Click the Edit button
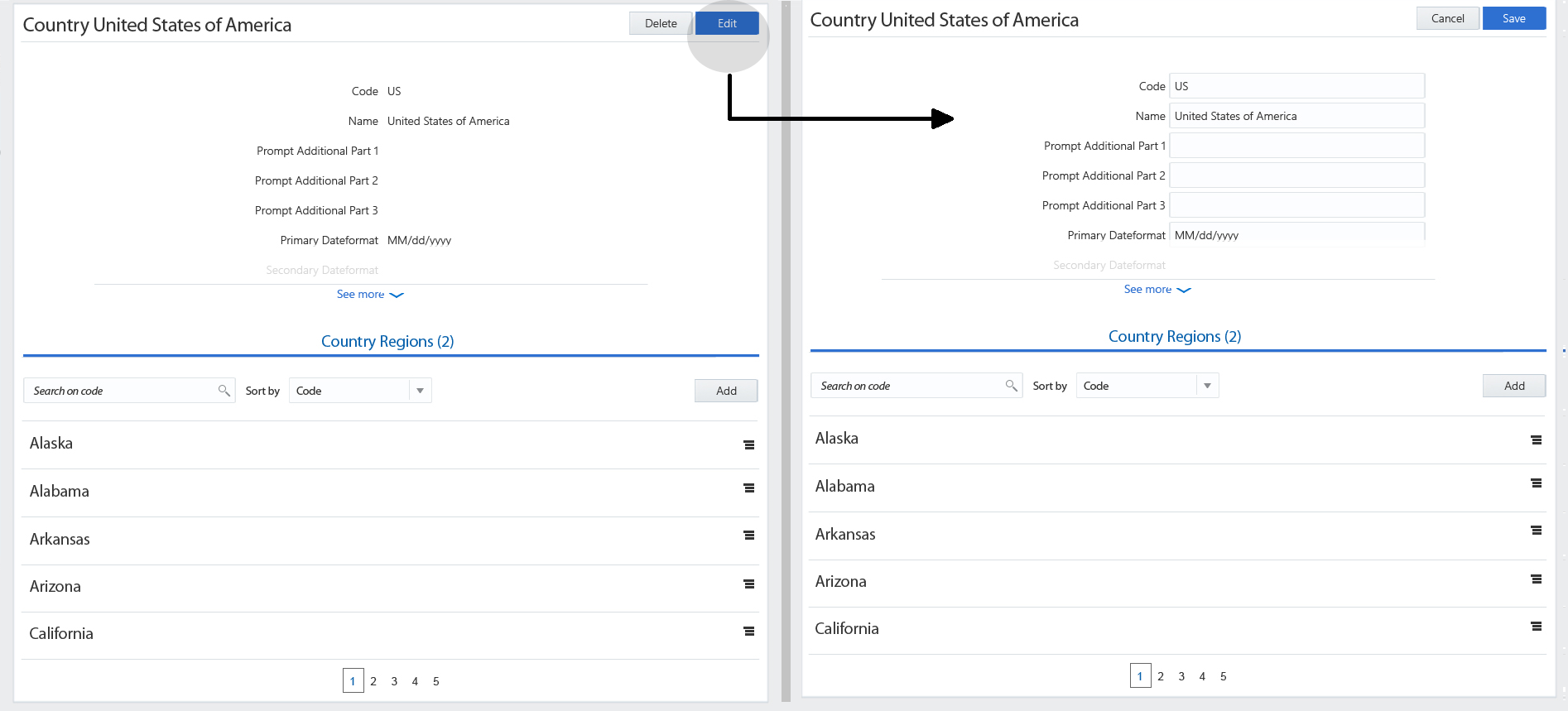 [727, 23]
